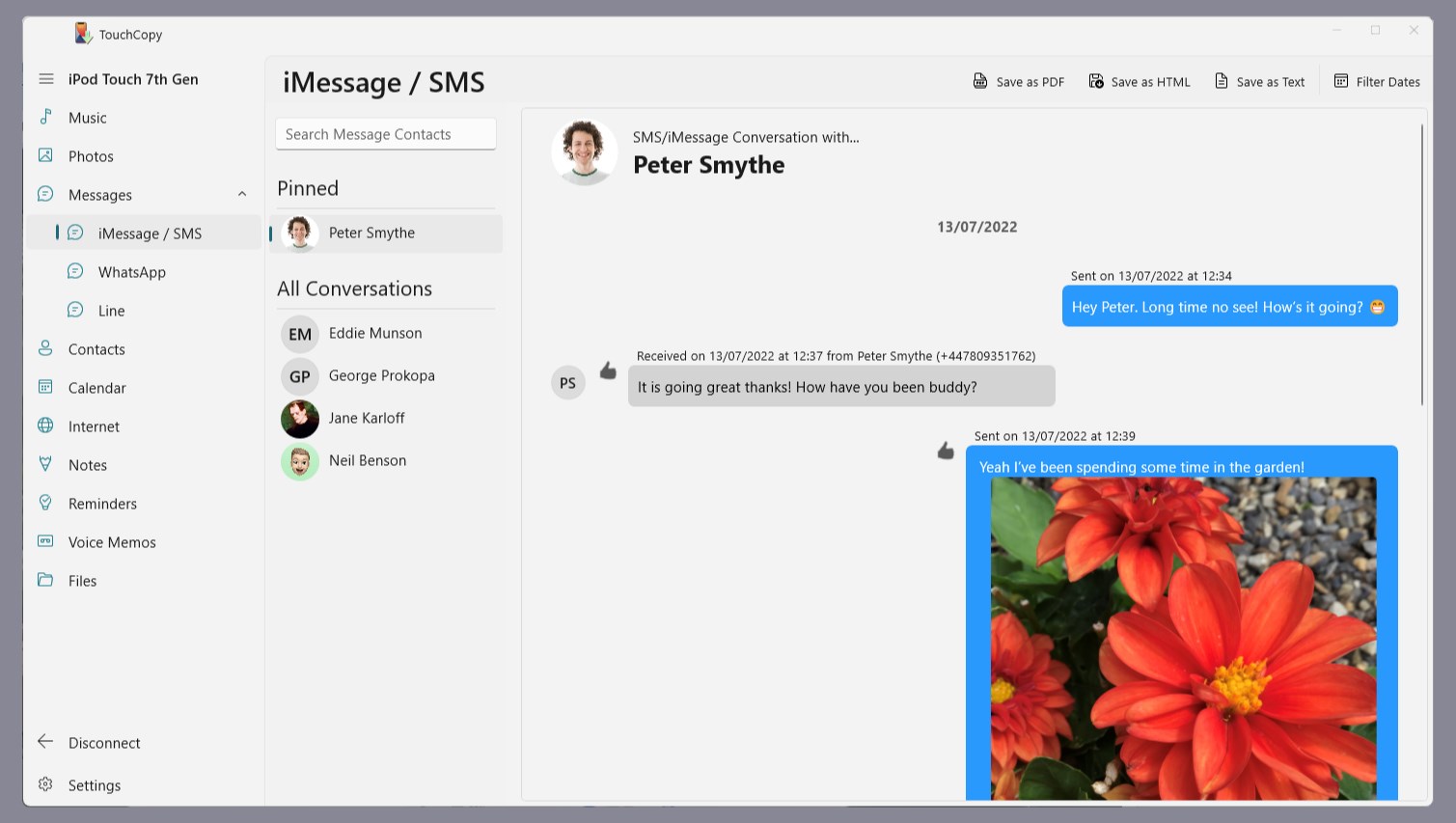Click the 13/07/2022 date header
The image size is (1456, 823).
pos(977,228)
